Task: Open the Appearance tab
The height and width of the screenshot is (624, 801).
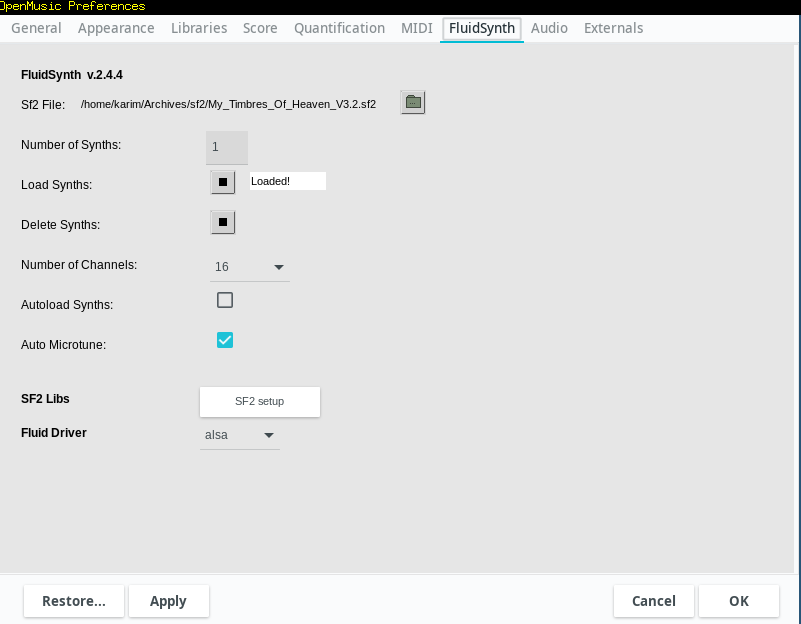Action: [116, 28]
